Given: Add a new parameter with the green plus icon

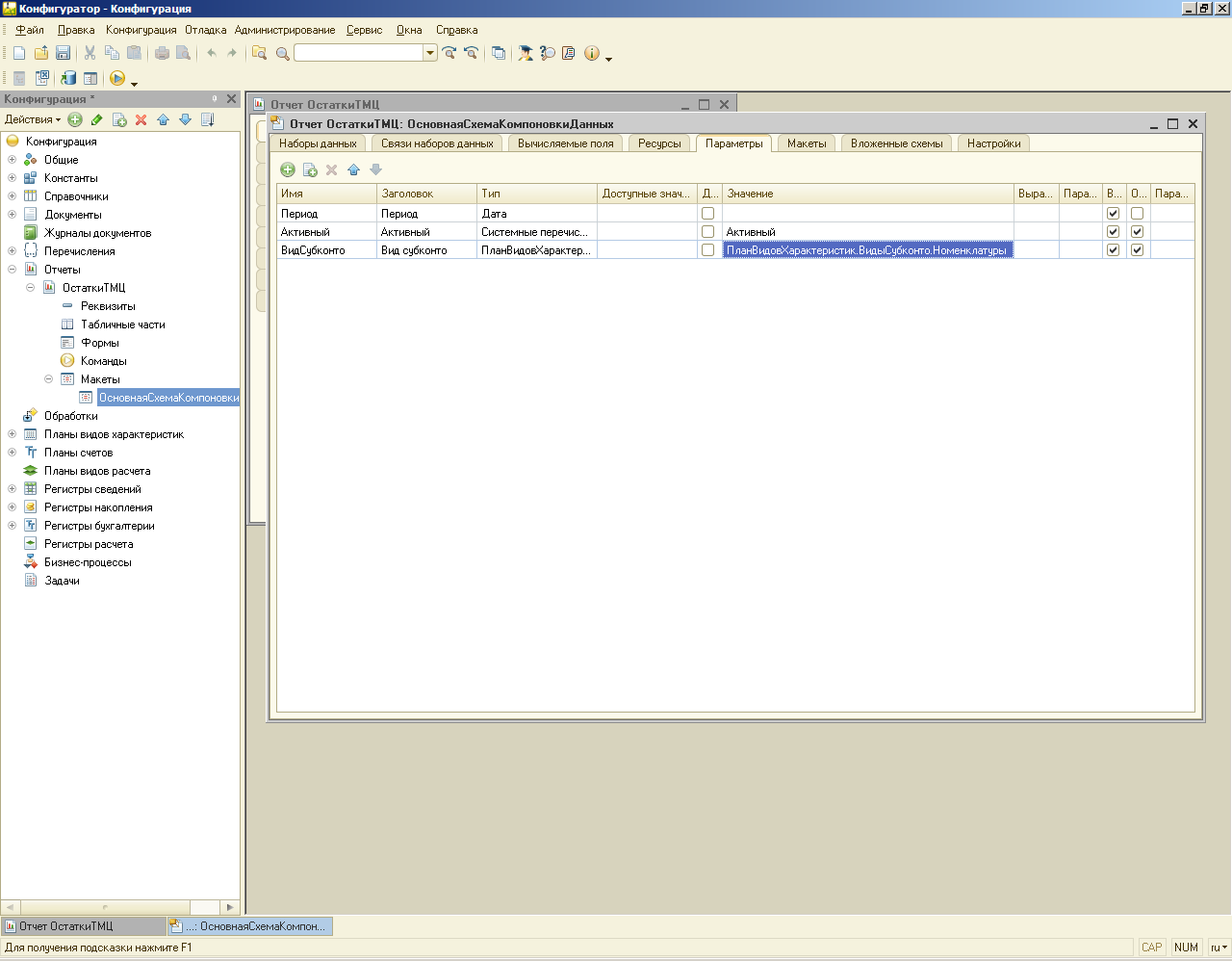Looking at the screenshot, I should pos(288,170).
